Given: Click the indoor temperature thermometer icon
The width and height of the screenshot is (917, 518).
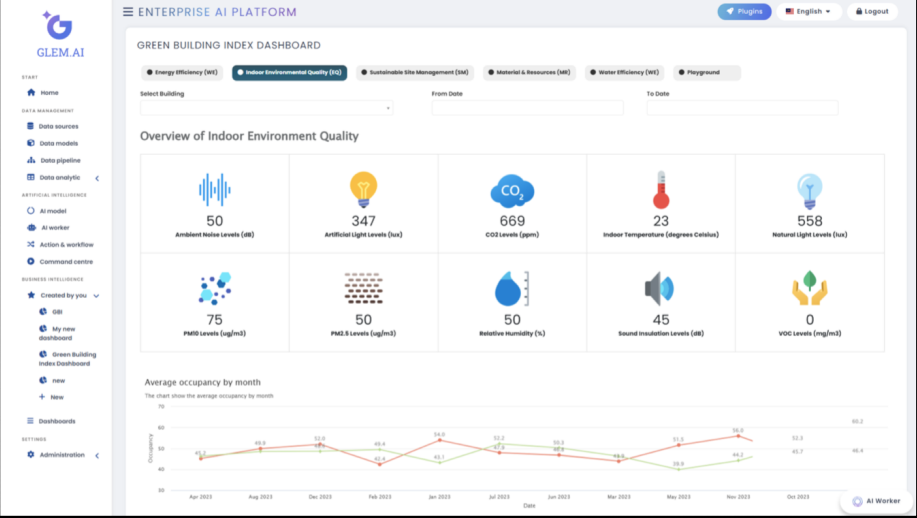Looking at the screenshot, I should tap(661, 189).
